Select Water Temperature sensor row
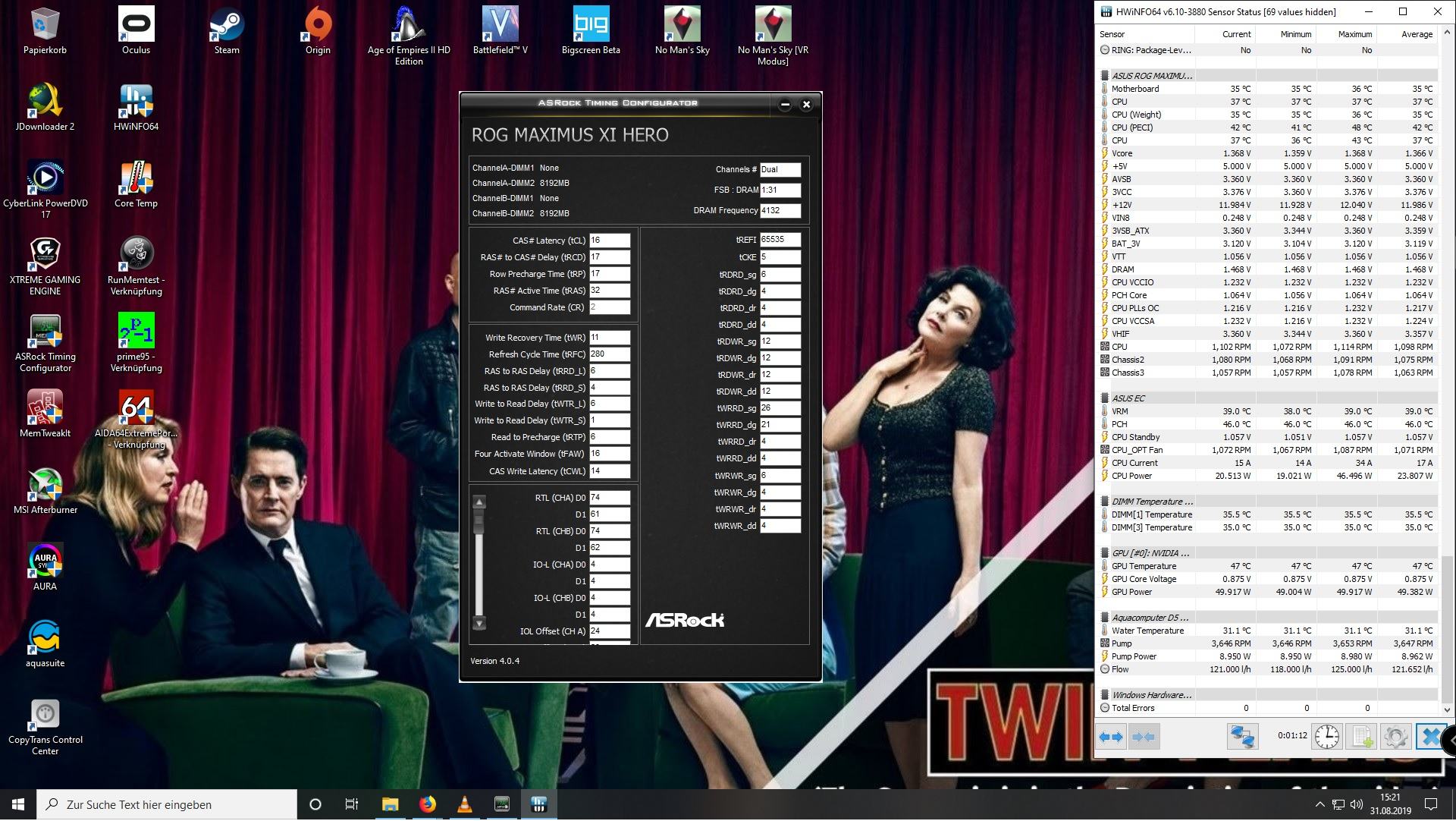This screenshot has width=1456, height=821. 1267,631
